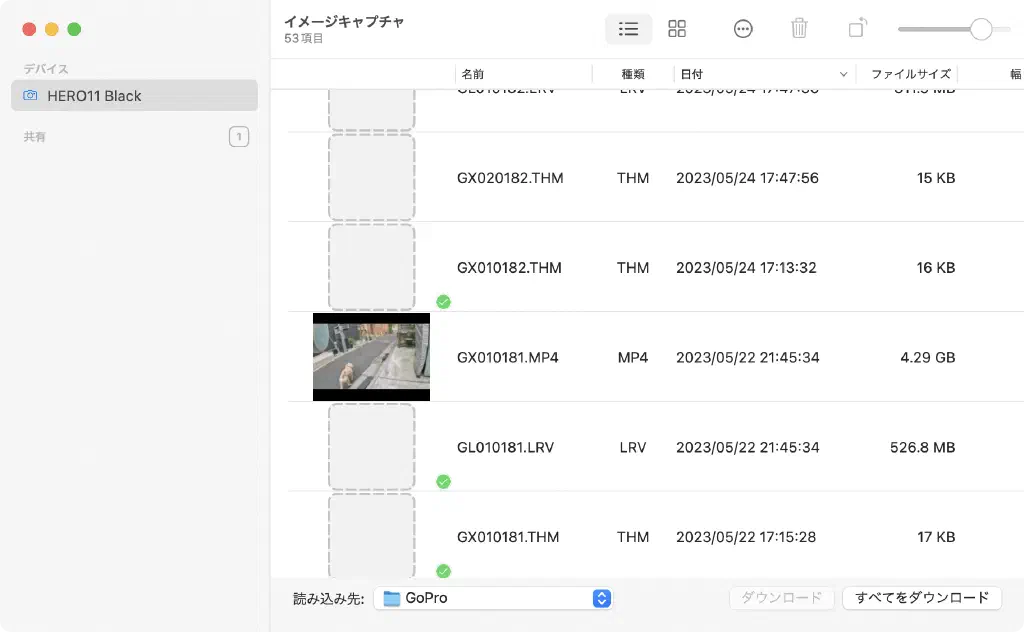Image resolution: width=1024 pixels, height=632 pixels.
Task: Switch to list view
Action: point(628,29)
